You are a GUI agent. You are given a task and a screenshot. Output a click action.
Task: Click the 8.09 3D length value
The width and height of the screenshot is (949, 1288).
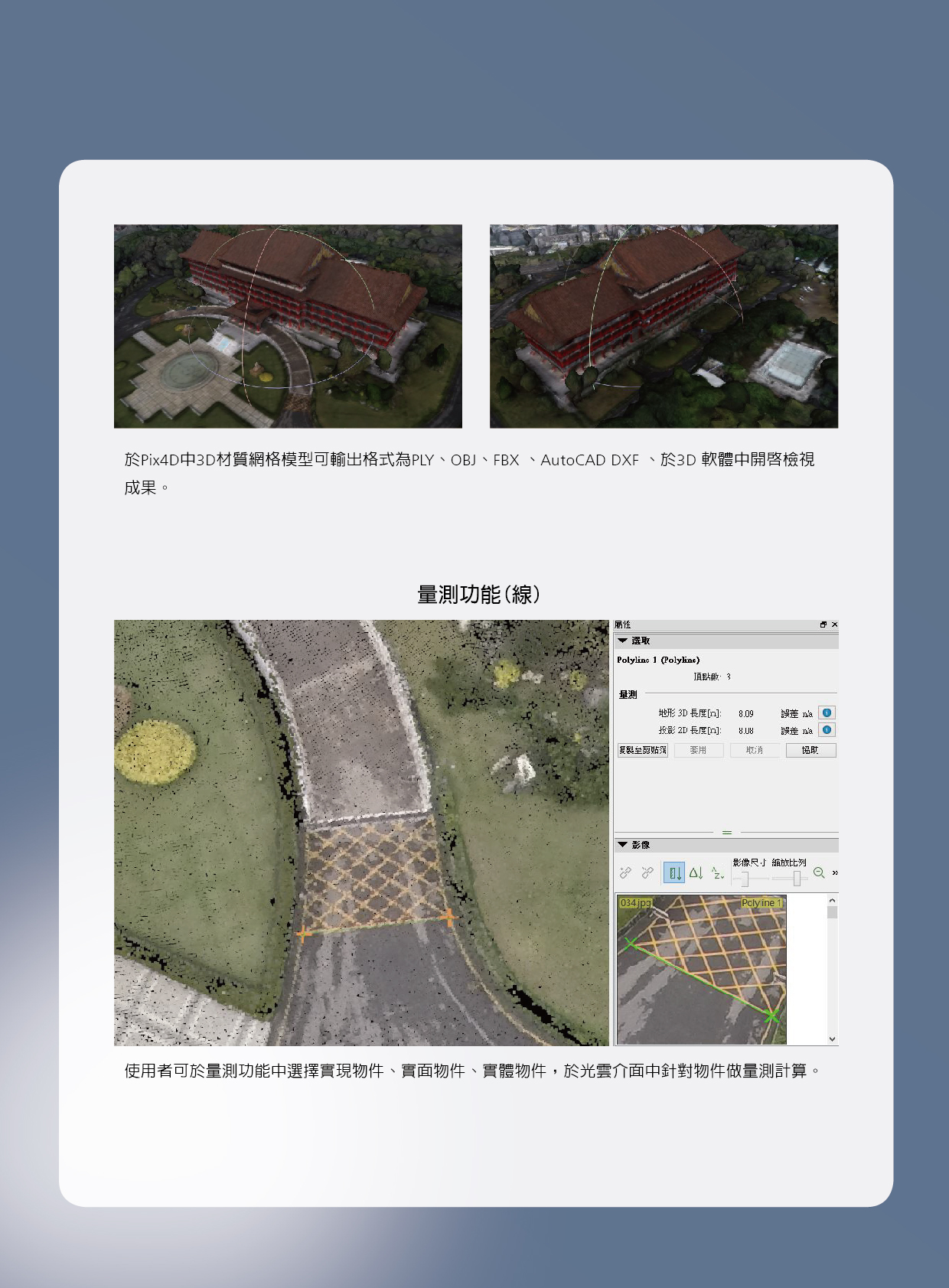coord(746,713)
